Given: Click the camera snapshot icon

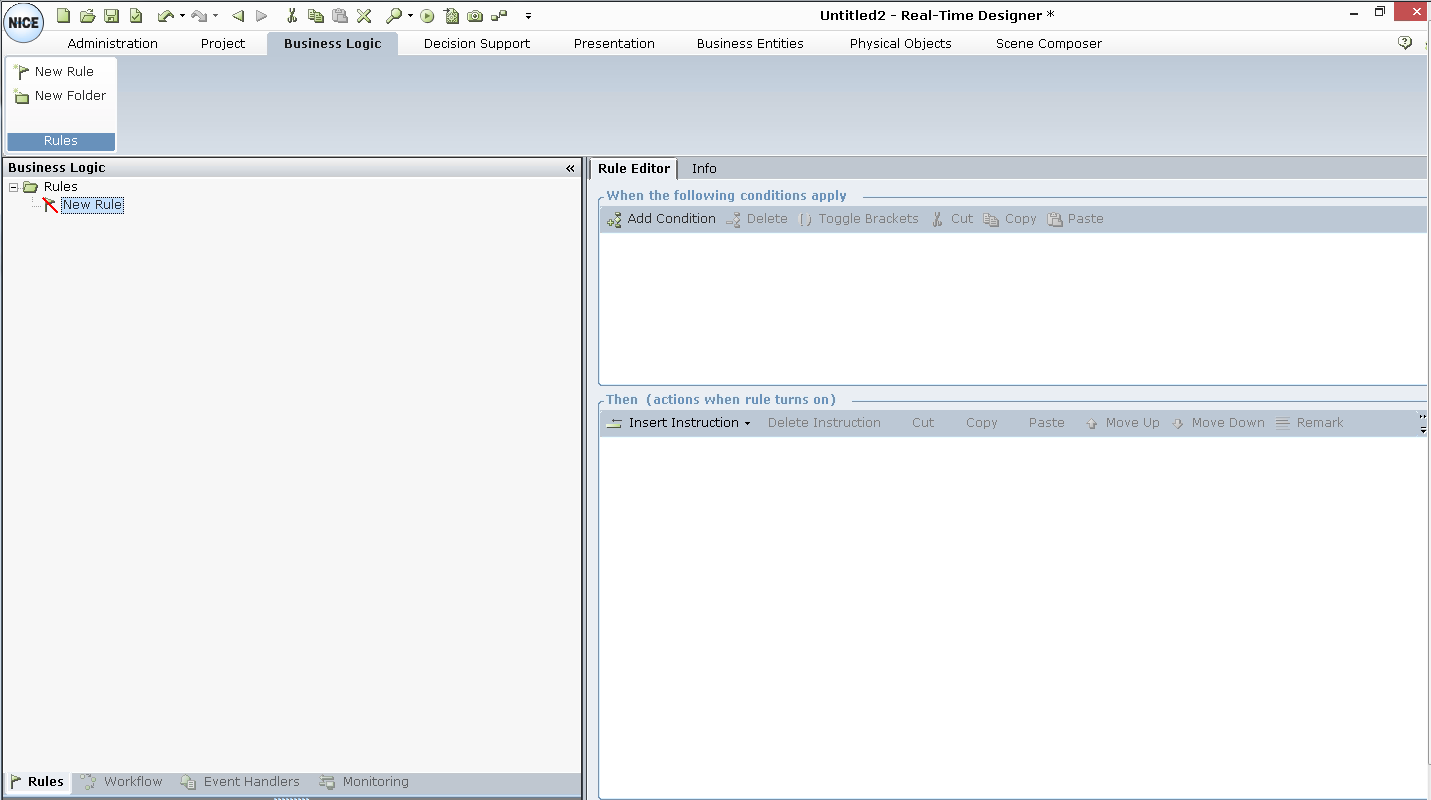Looking at the screenshot, I should (x=475, y=16).
